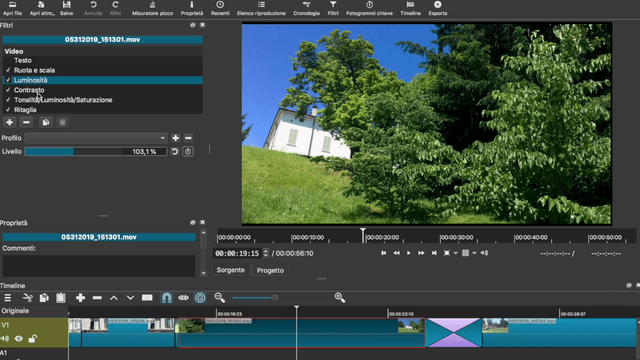Show the Recenti panel
The height and width of the screenshot is (360, 640).
tap(220, 8)
